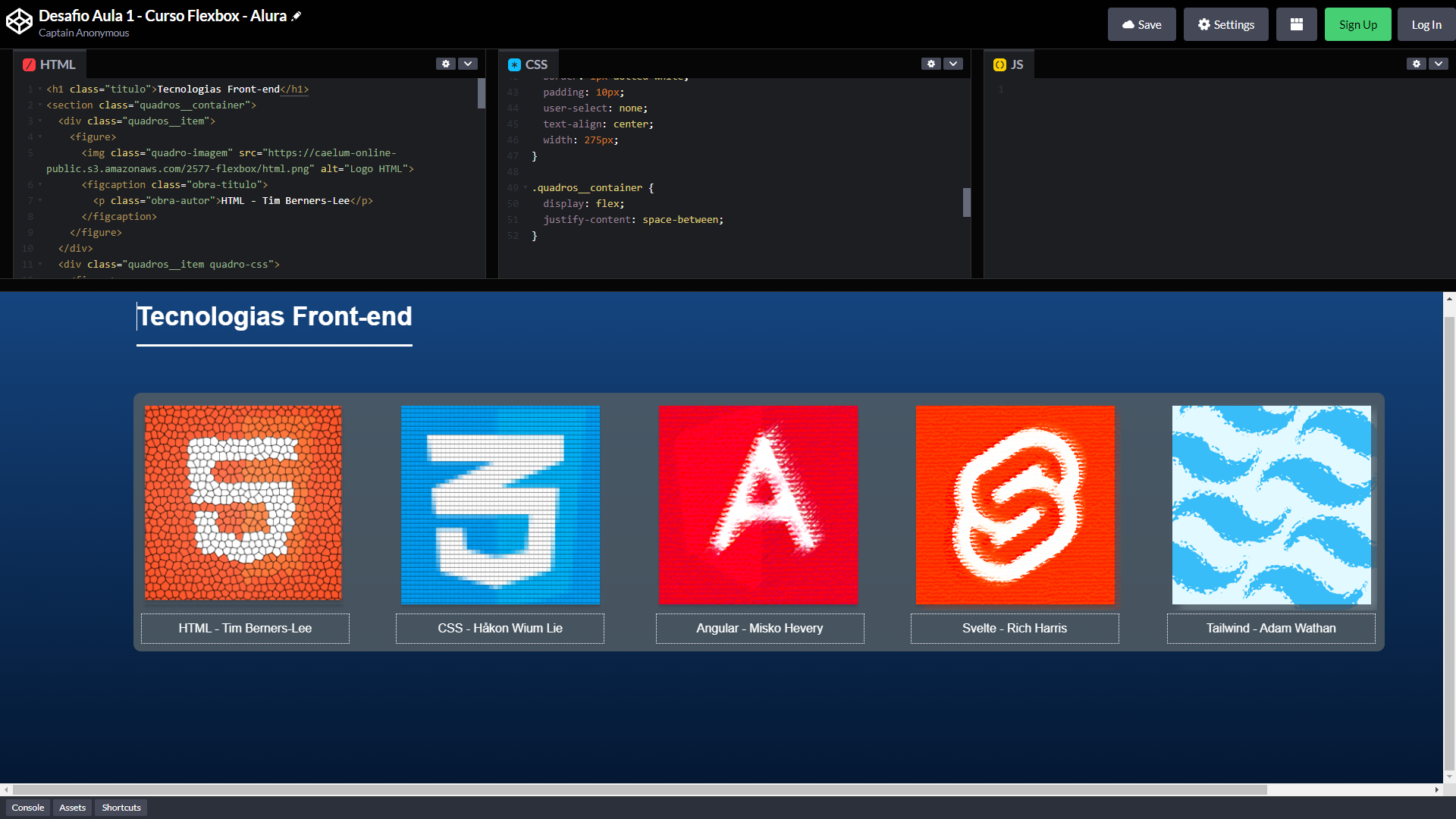Click the Tecnologias Front-end heading
This screenshot has width=1456, height=819.
click(275, 316)
